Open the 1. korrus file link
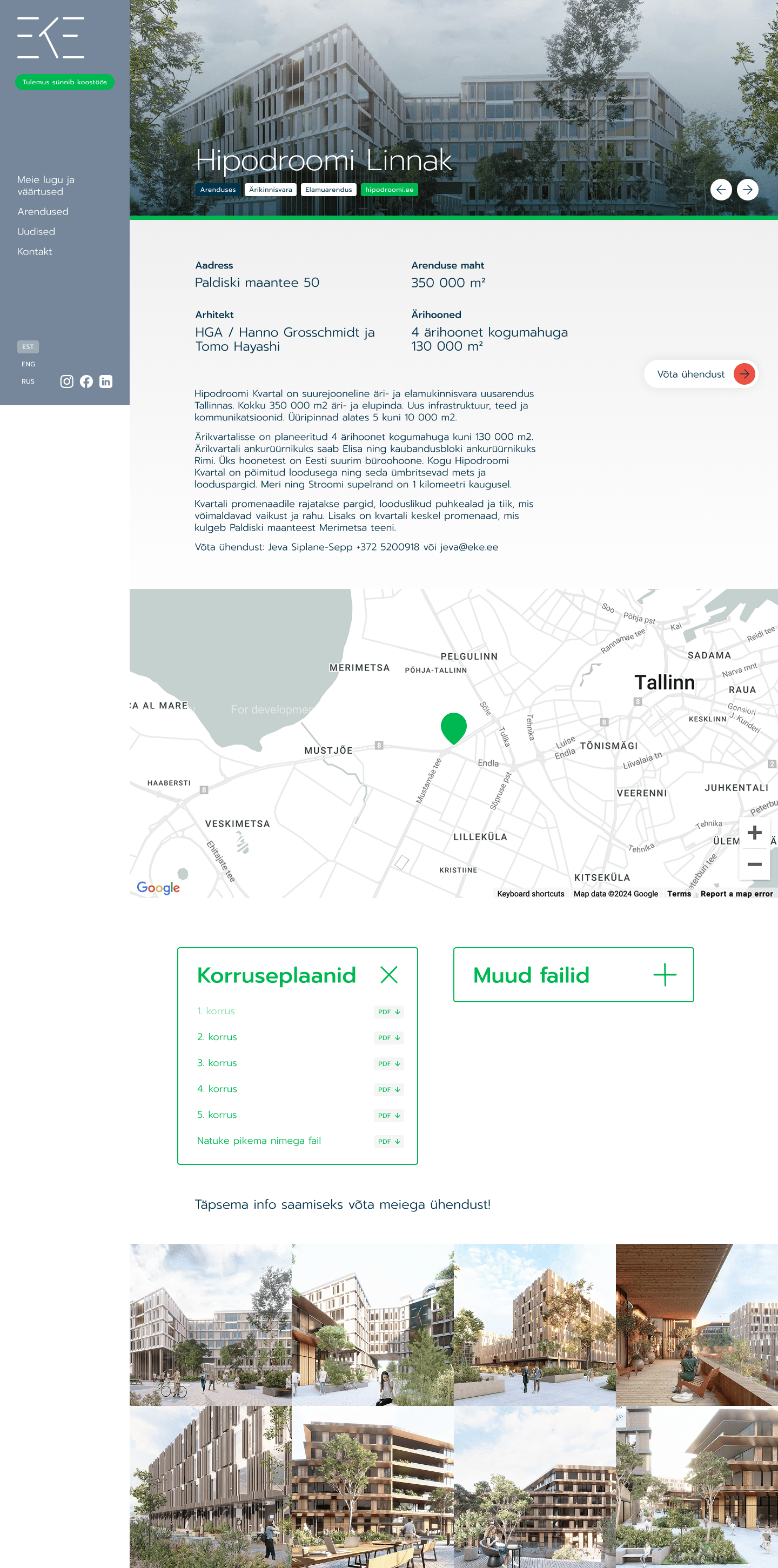 tap(216, 1011)
